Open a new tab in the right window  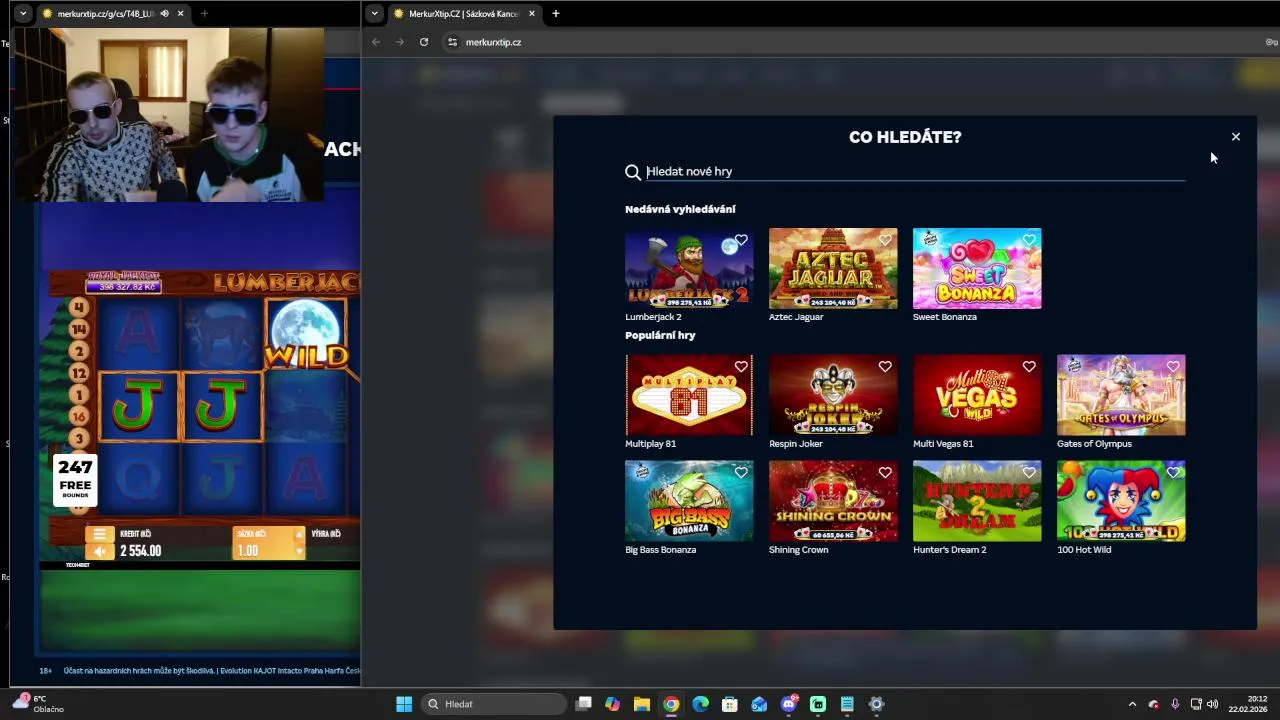pyautogui.click(x=556, y=14)
